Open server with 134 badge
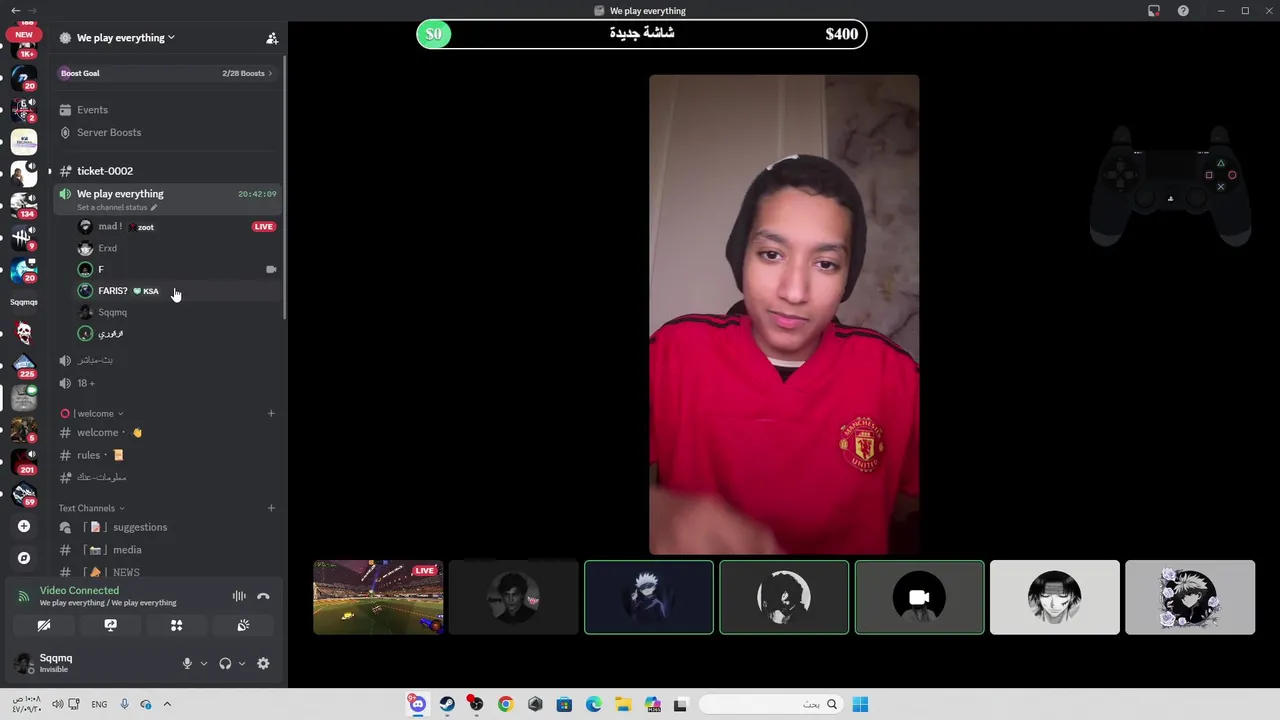Image resolution: width=1280 pixels, height=720 pixels. click(x=24, y=205)
